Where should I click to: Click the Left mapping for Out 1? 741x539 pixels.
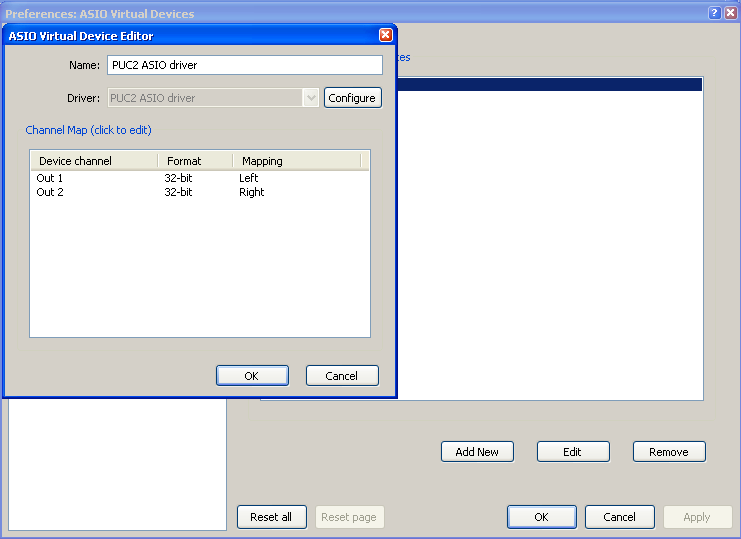coord(249,178)
